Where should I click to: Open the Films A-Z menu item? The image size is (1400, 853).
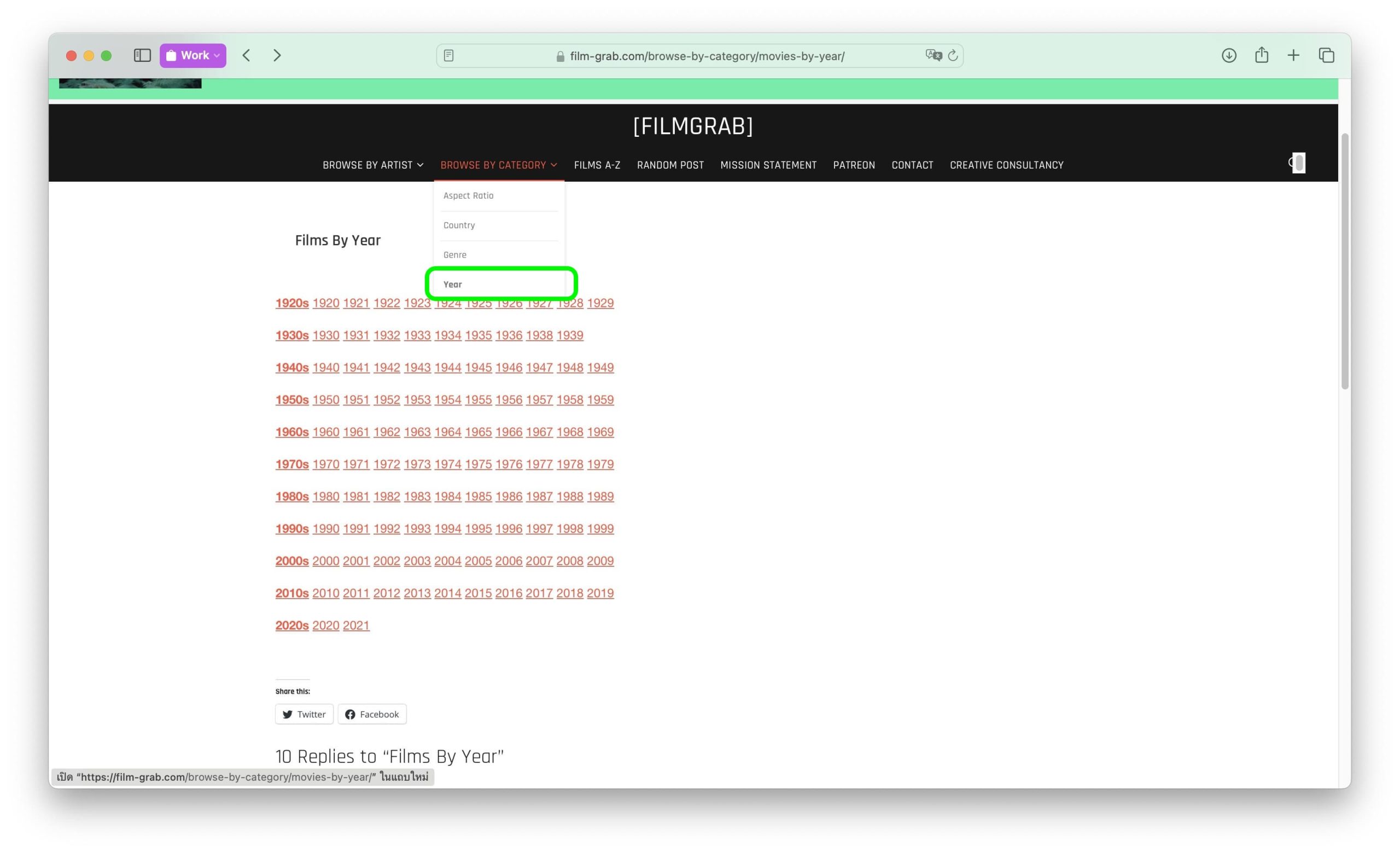[597, 165]
